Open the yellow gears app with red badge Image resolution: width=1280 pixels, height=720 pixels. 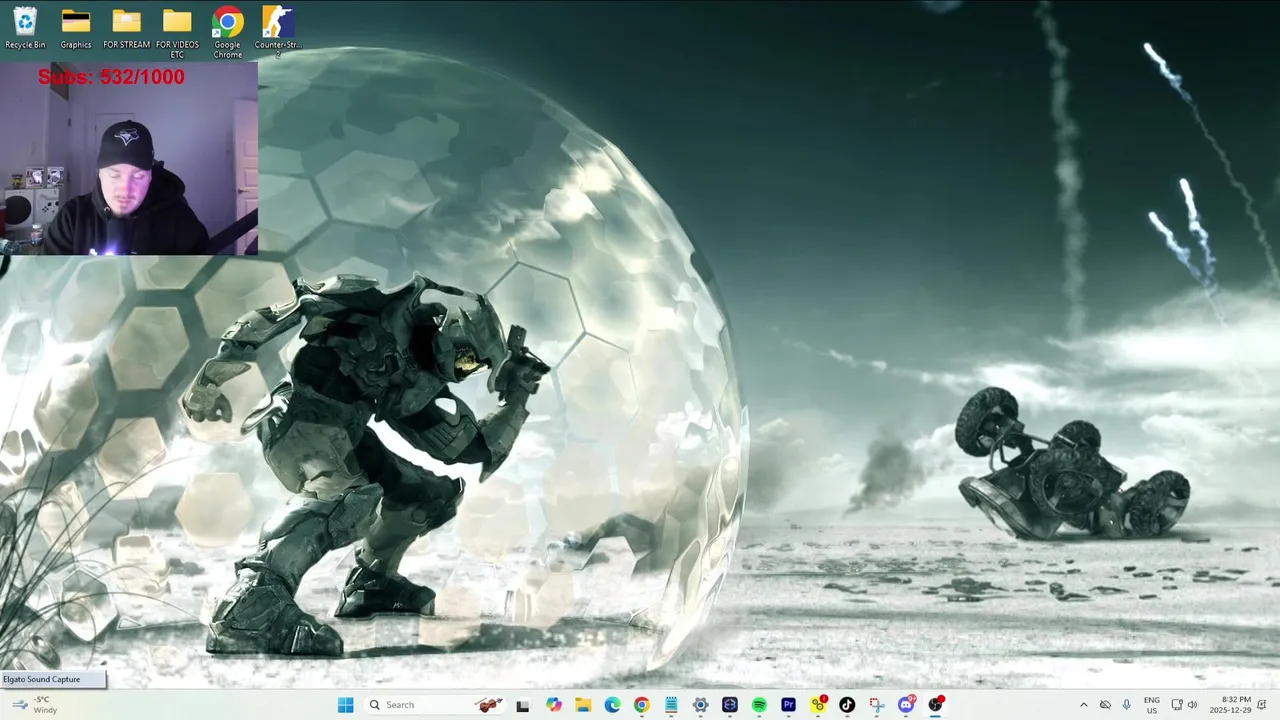(x=818, y=705)
